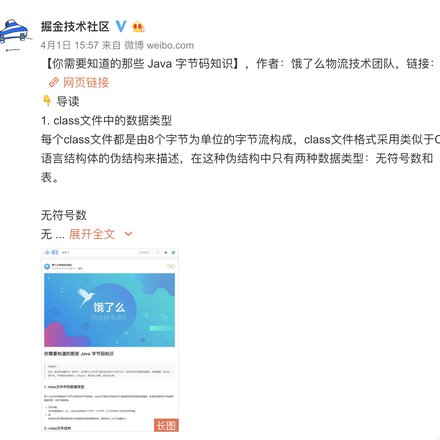Click the 微博 weibo.com source link
The height and width of the screenshot is (440, 440).
pos(159,45)
